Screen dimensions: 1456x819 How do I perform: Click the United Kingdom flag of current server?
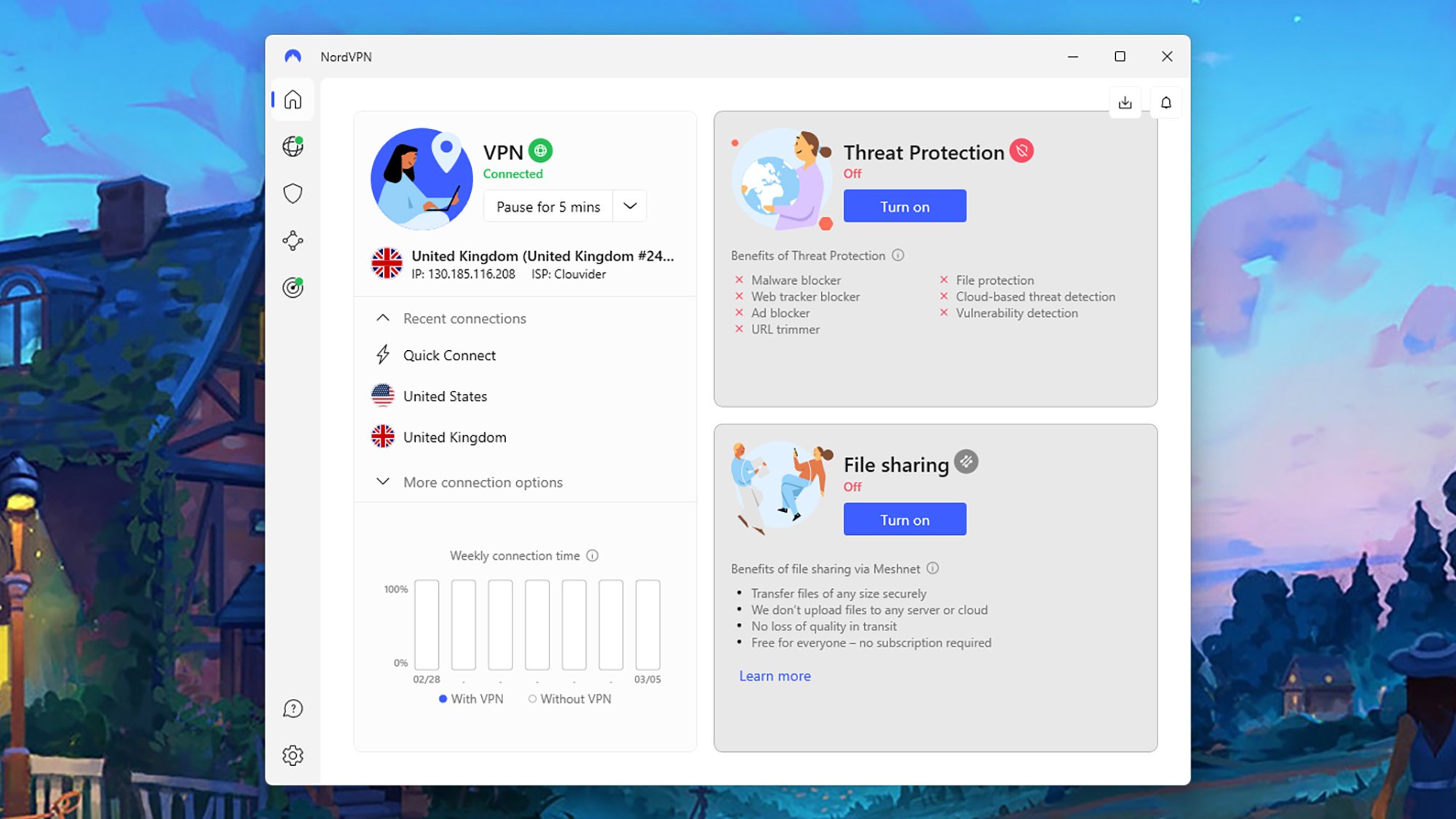[387, 264]
